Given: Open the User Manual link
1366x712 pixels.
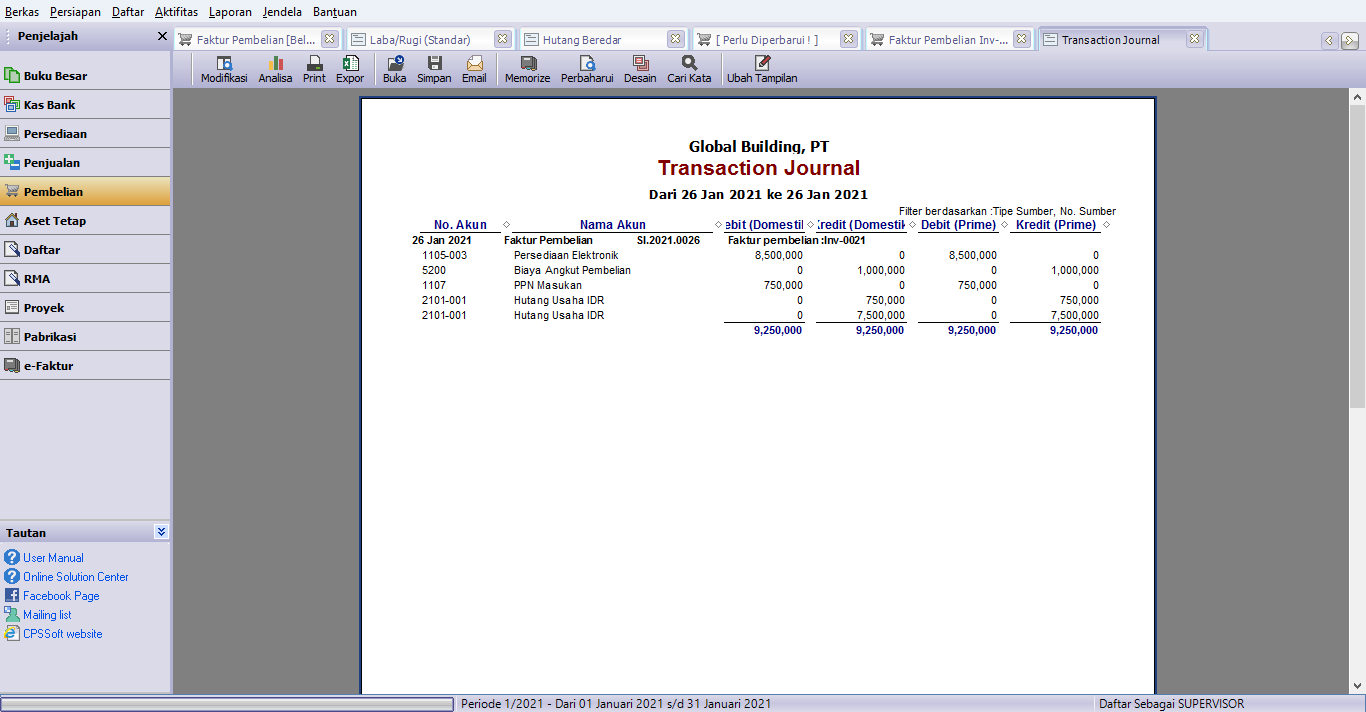Looking at the screenshot, I should 53,558.
